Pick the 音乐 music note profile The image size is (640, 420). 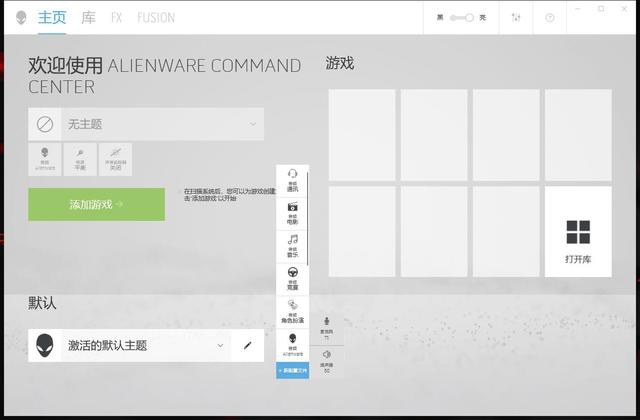pos(292,247)
